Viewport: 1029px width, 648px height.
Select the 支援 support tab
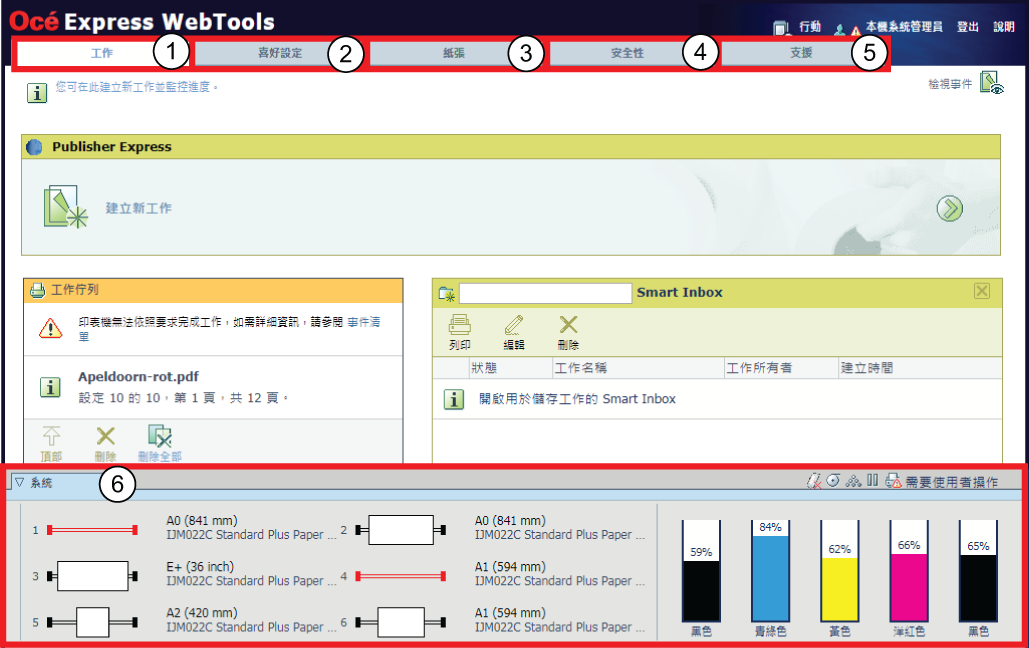[801, 53]
